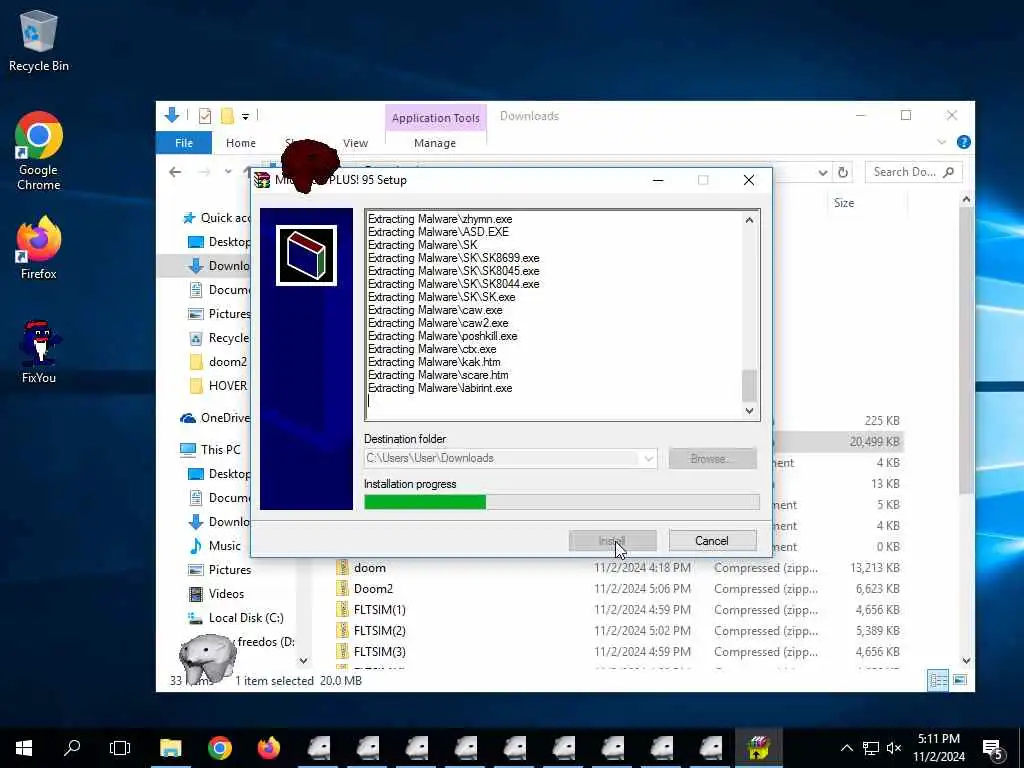Select the FLTSIM(2) file row
1024x768 pixels.
(619, 631)
